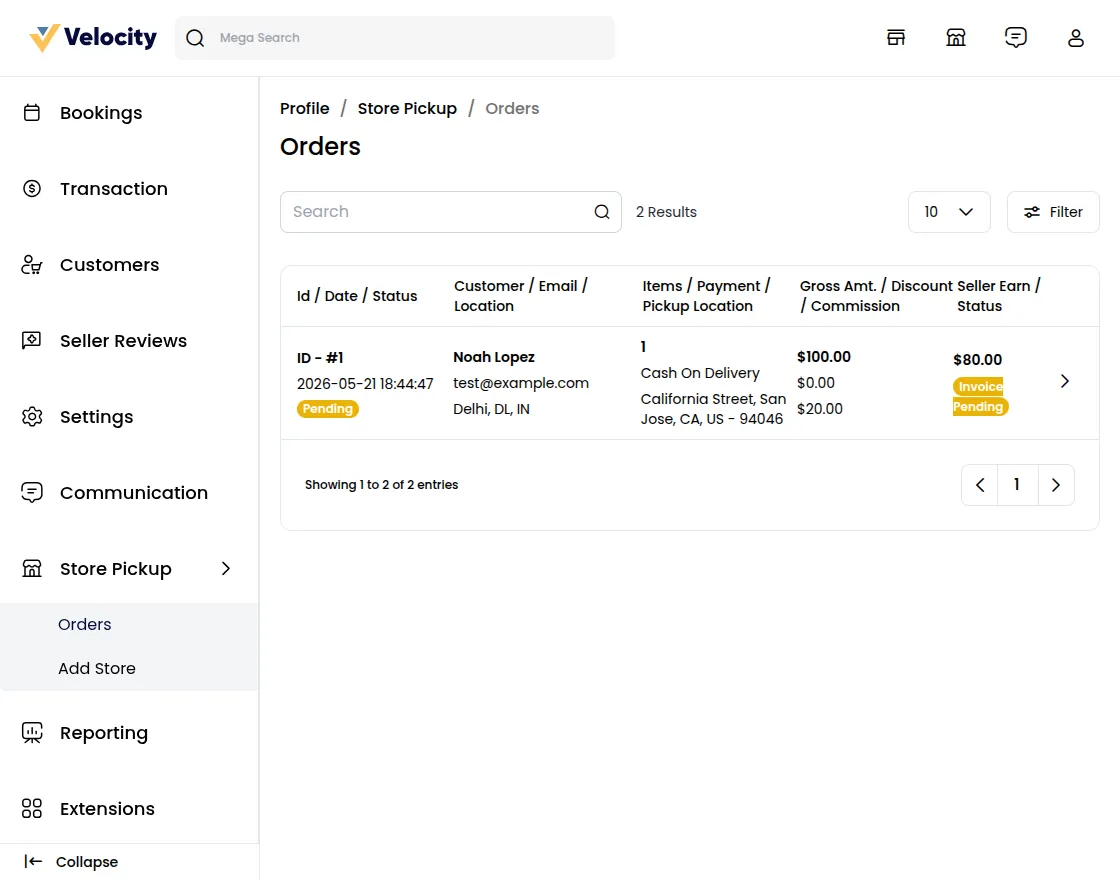This screenshot has height=880, width=1120.
Task: Go to previous page arrow
Action: (x=980, y=485)
